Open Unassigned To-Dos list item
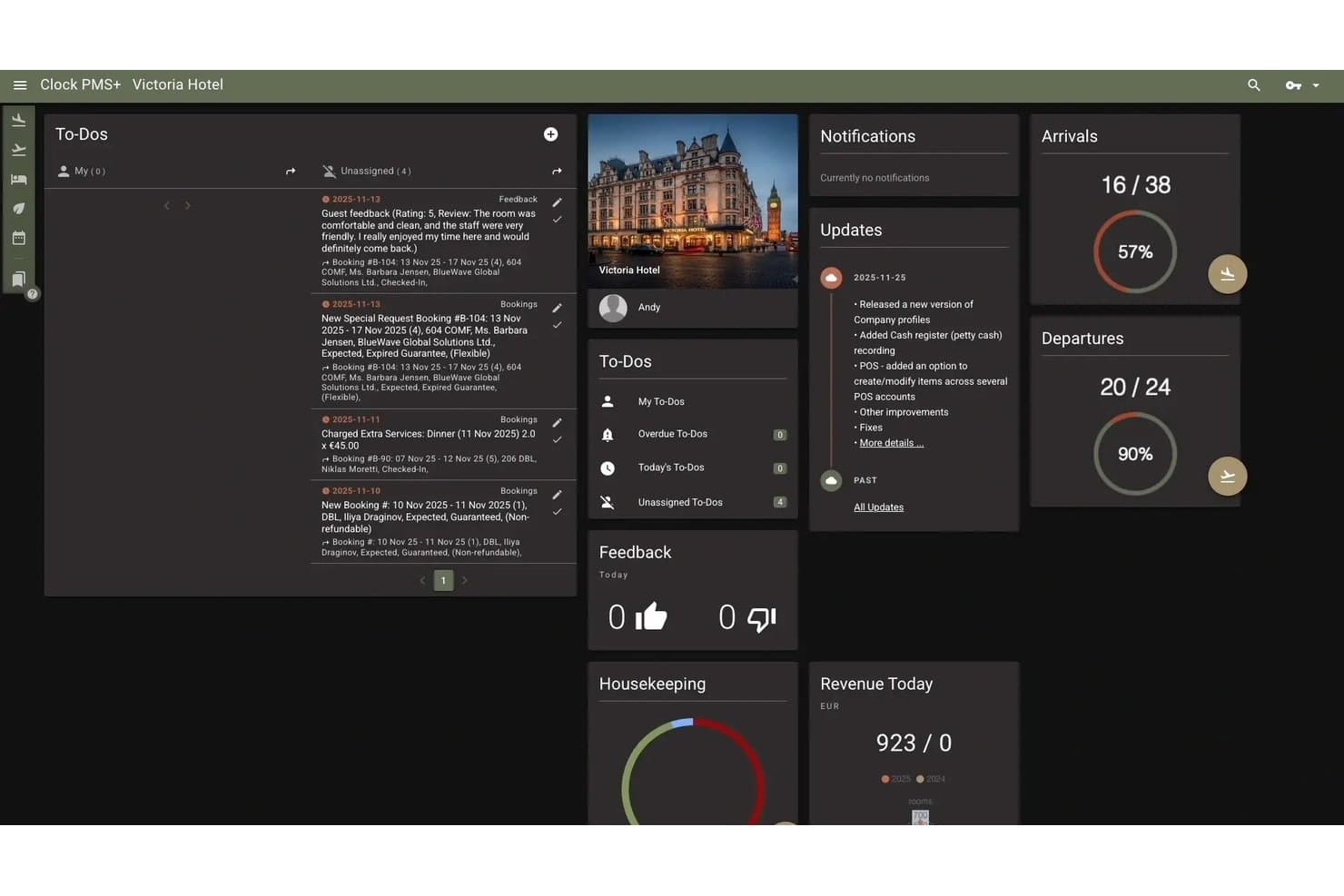The image size is (1344, 896). pyautogui.click(x=693, y=502)
